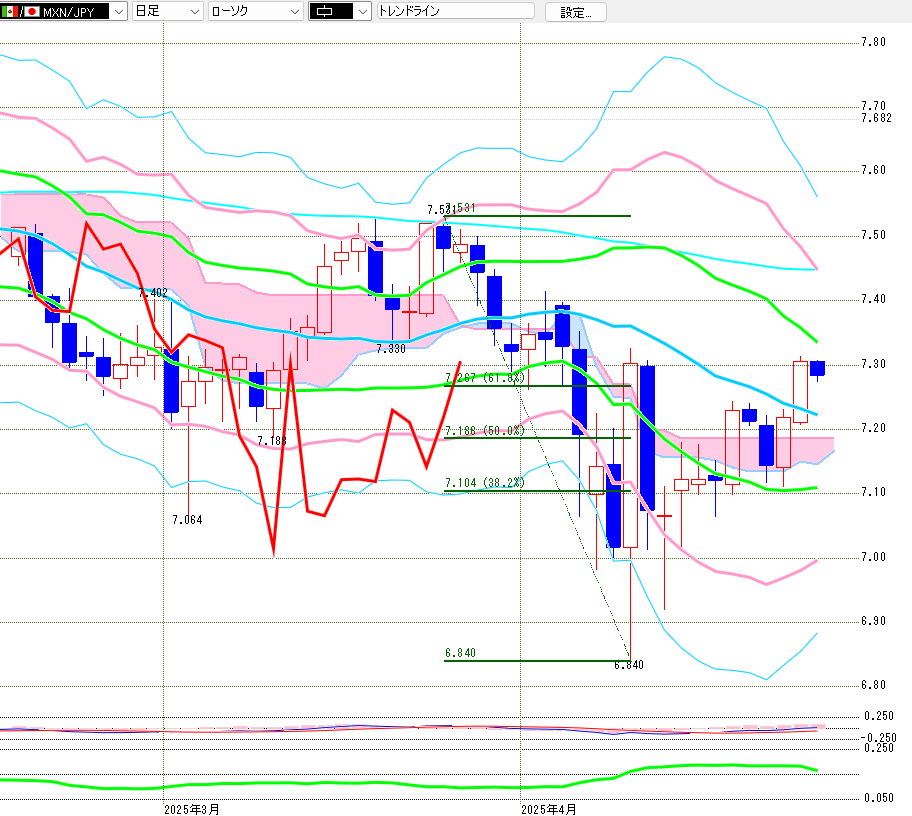
Task: Open the 設定... settings button
Action: pyautogui.click(x=576, y=12)
